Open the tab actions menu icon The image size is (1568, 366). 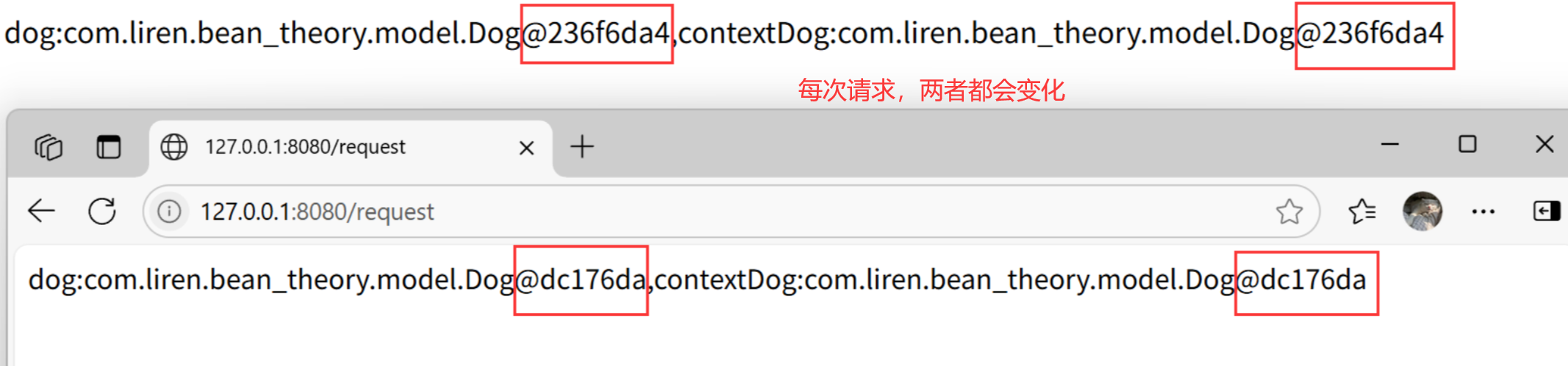coord(49,147)
